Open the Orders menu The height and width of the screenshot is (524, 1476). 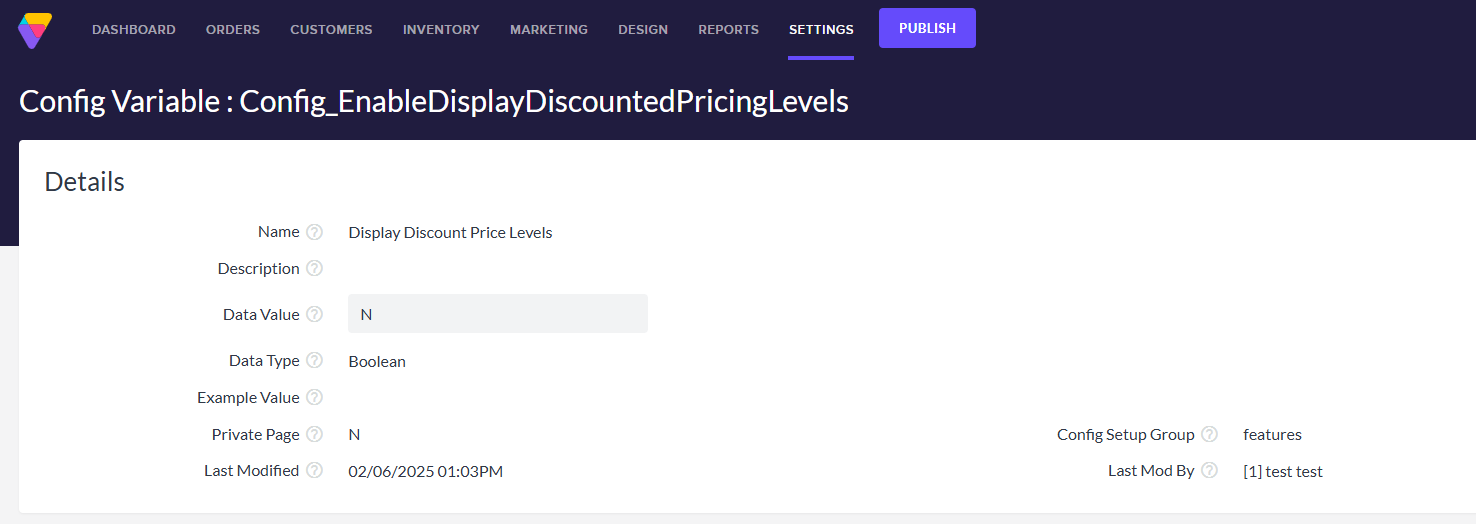(233, 30)
